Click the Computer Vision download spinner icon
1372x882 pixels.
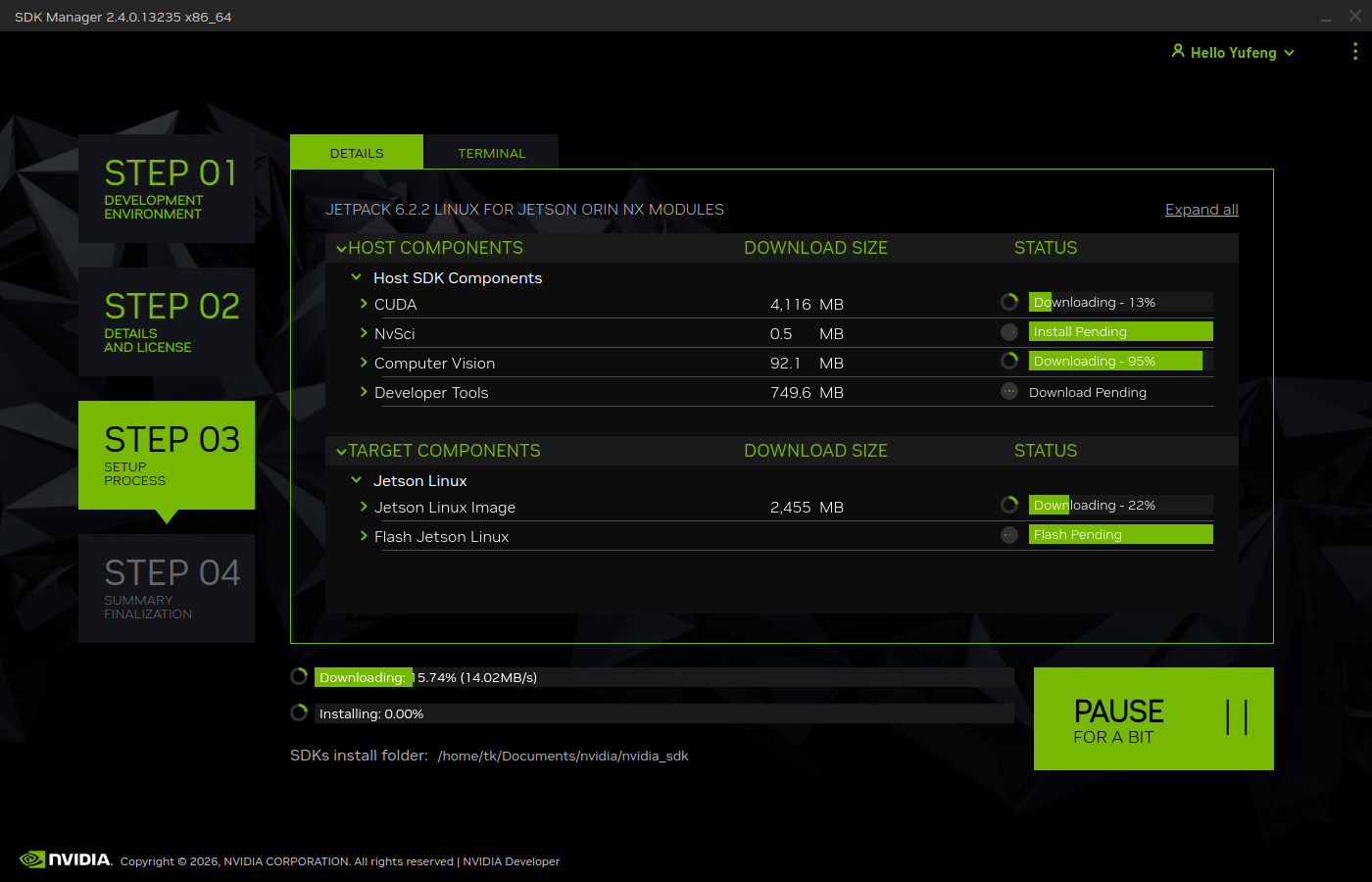[x=1009, y=361]
